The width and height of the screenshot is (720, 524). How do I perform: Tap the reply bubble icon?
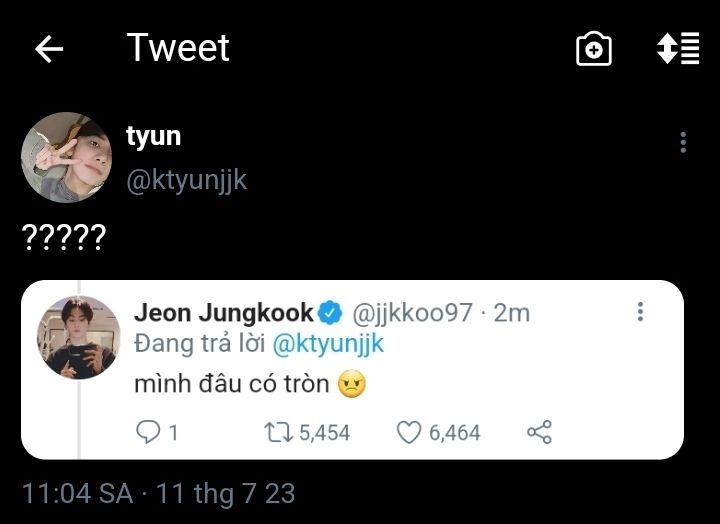pyautogui.click(x=147, y=432)
